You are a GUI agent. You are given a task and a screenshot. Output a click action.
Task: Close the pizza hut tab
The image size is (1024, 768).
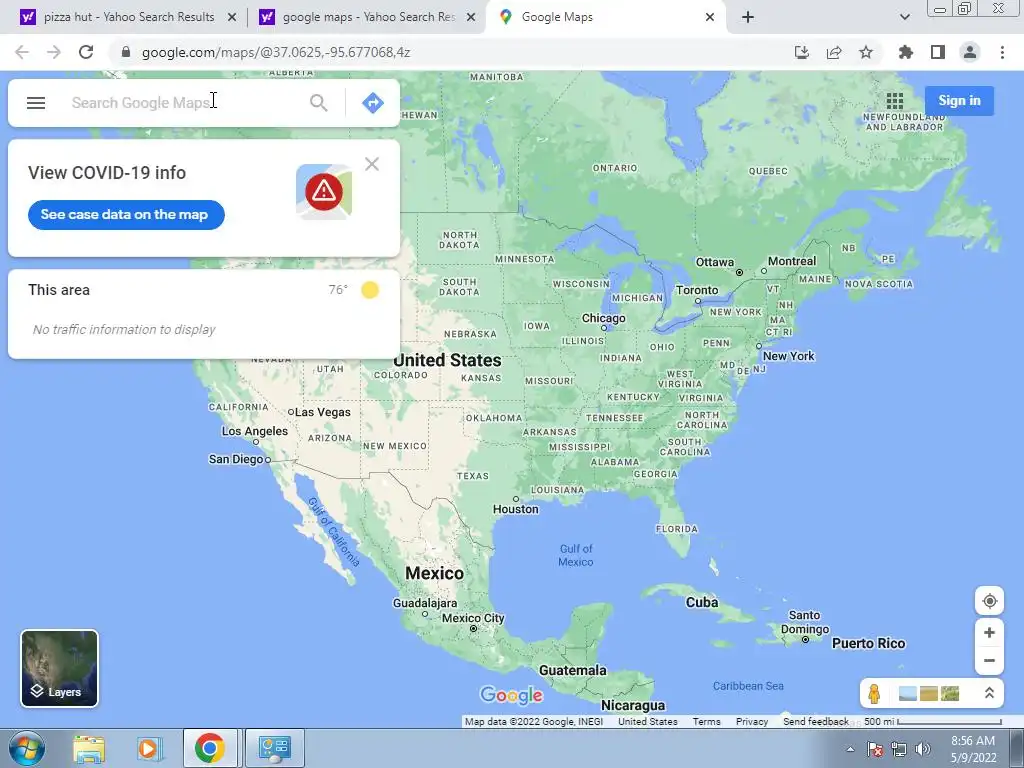point(232,17)
